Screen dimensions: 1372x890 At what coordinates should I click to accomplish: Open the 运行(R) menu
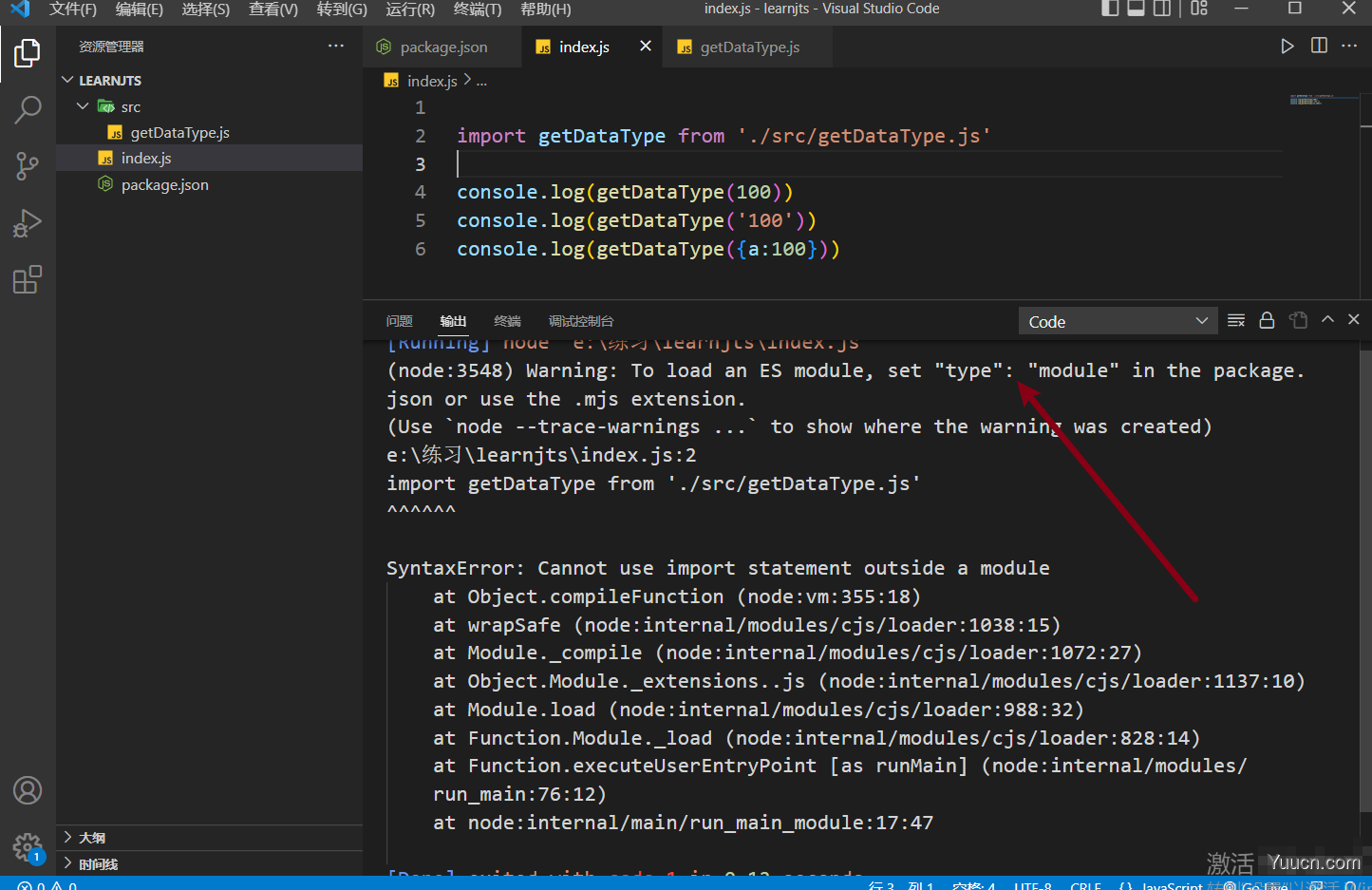tap(410, 9)
